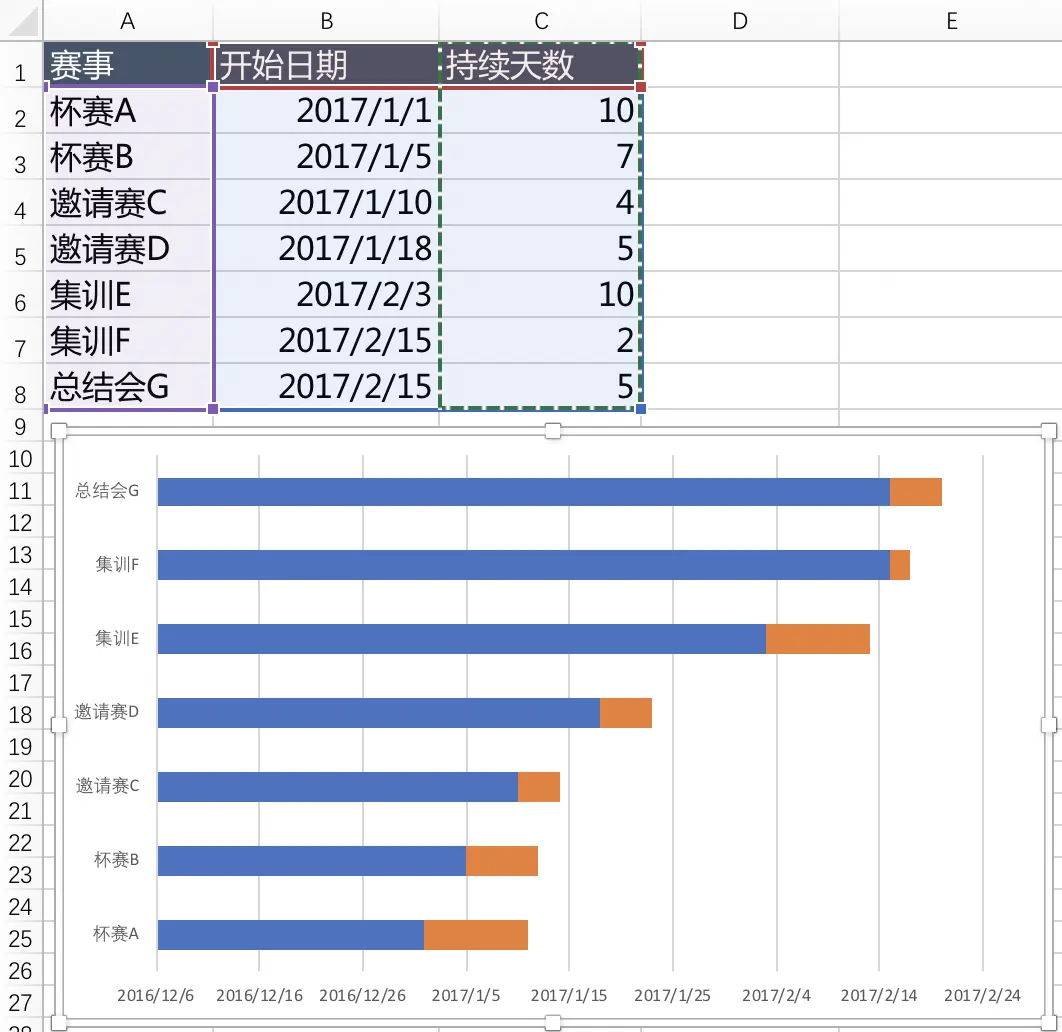The height and width of the screenshot is (1032, 1062).
Task: Select cell 集训E
Action: (128, 295)
